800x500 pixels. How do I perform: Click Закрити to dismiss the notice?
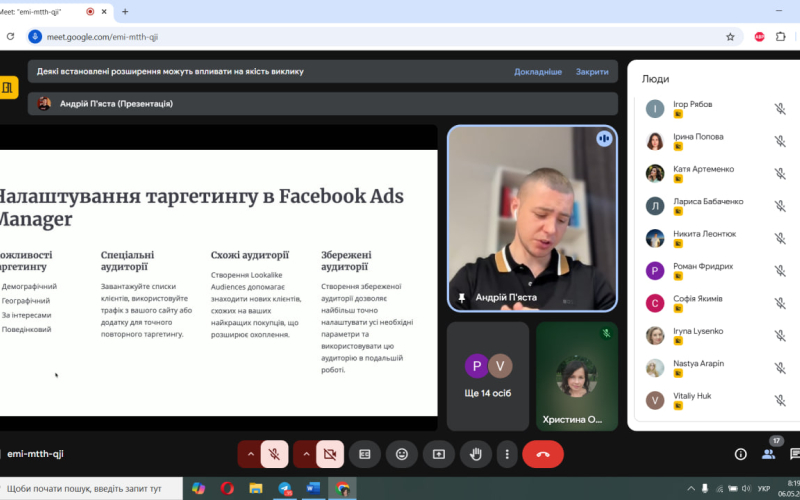(592, 72)
